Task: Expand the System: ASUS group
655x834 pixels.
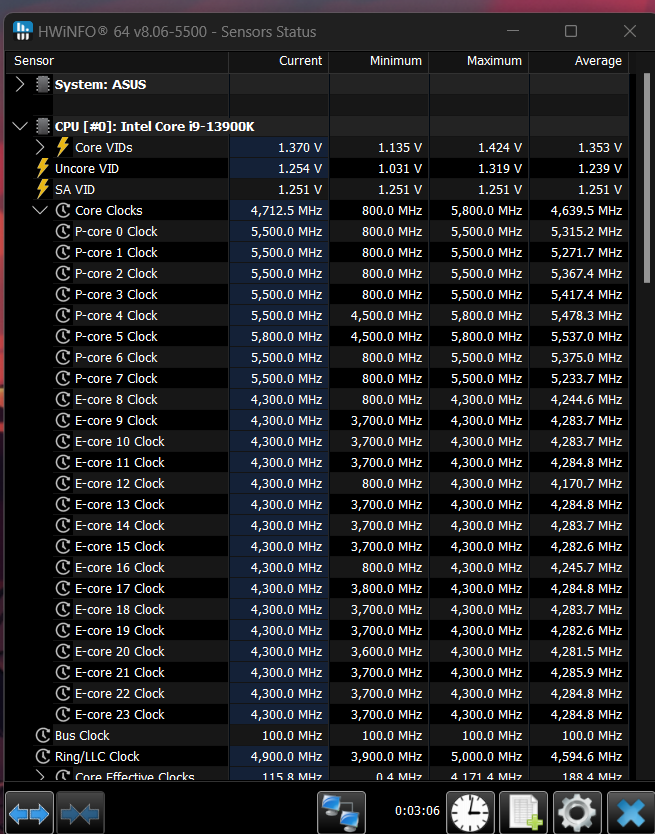Action: click(x=20, y=84)
